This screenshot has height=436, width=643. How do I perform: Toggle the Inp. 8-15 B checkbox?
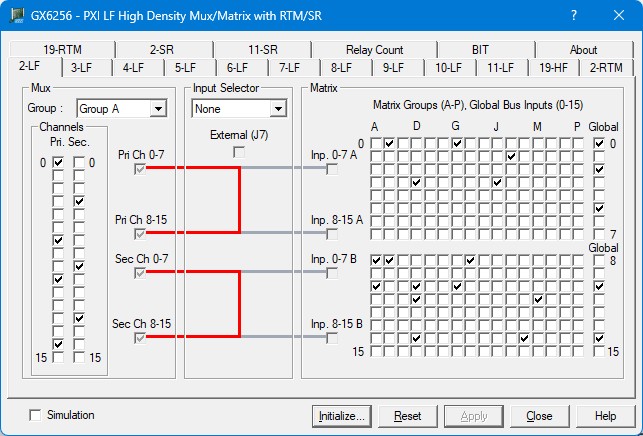332,337
